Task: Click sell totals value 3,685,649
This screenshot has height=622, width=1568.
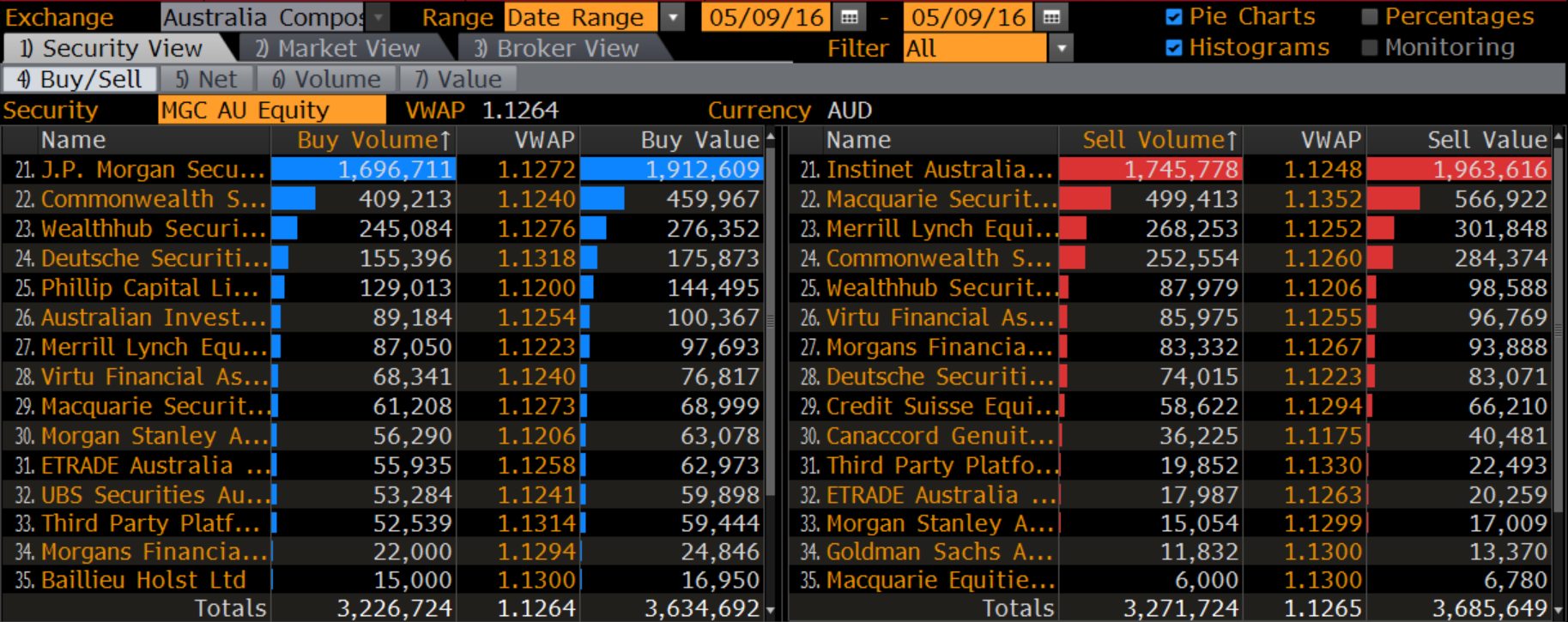Action: click(x=1490, y=608)
